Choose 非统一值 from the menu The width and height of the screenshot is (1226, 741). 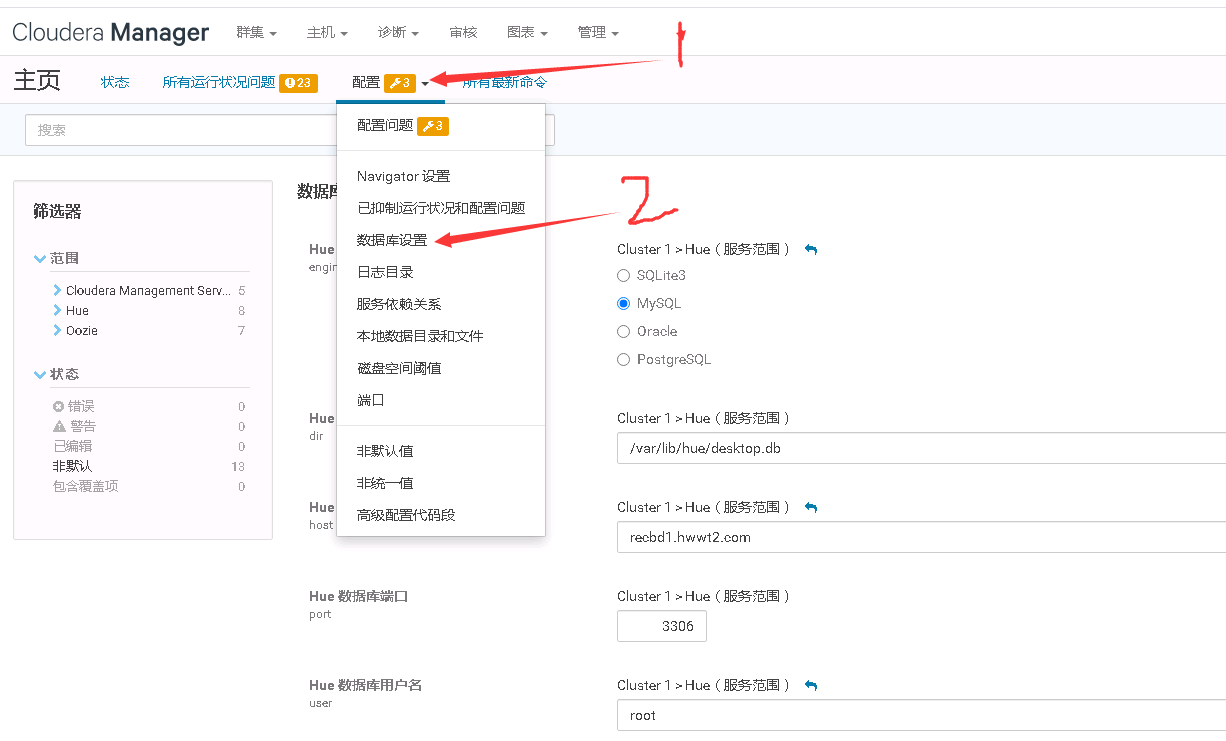[x=385, y=483]
